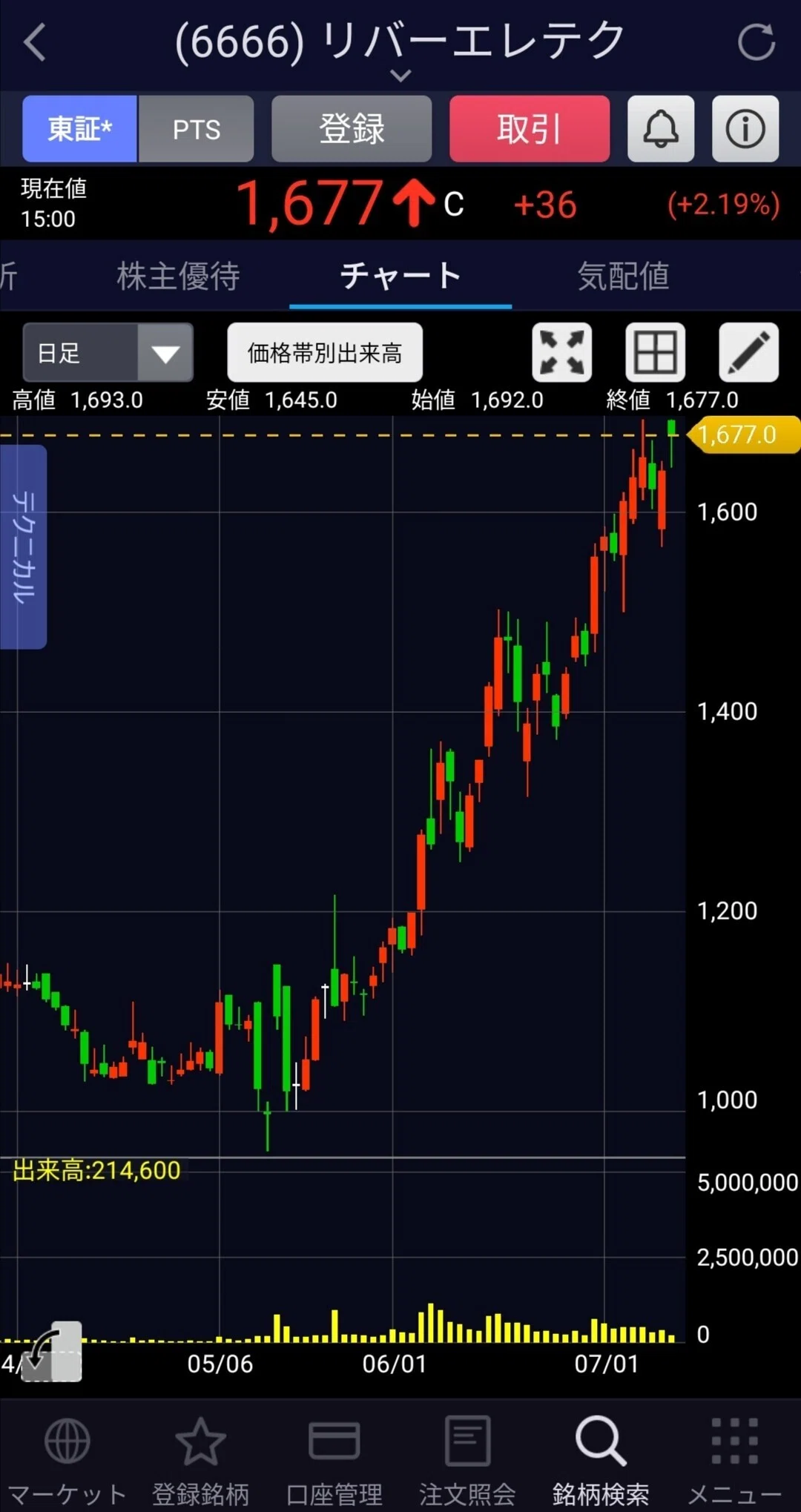Tap the 出来高:214,600 volume label
Viewport: 801px width, 1512px height.
coord(96,1170)
